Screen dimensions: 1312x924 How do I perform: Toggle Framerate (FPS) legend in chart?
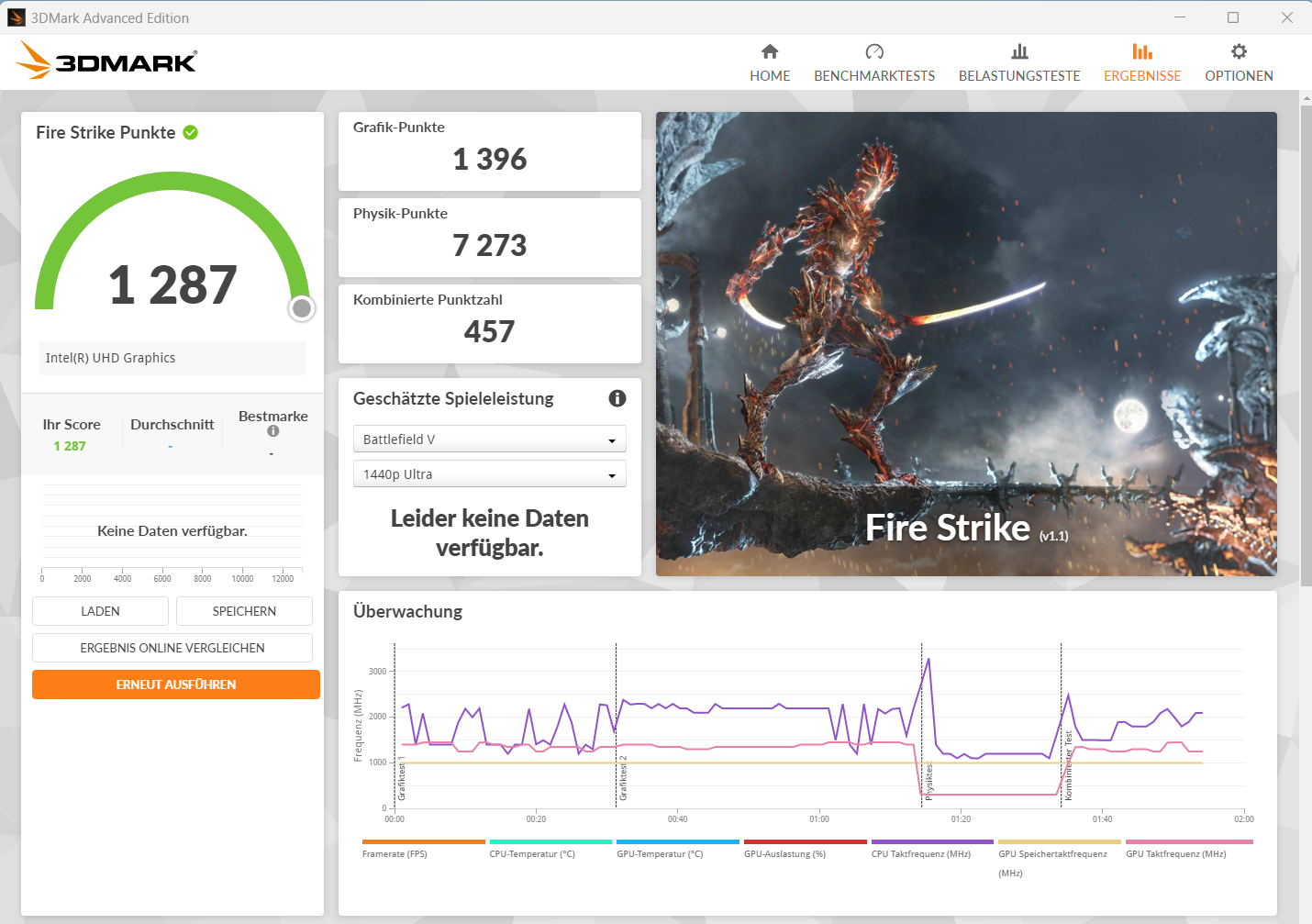tap(395, 853)
